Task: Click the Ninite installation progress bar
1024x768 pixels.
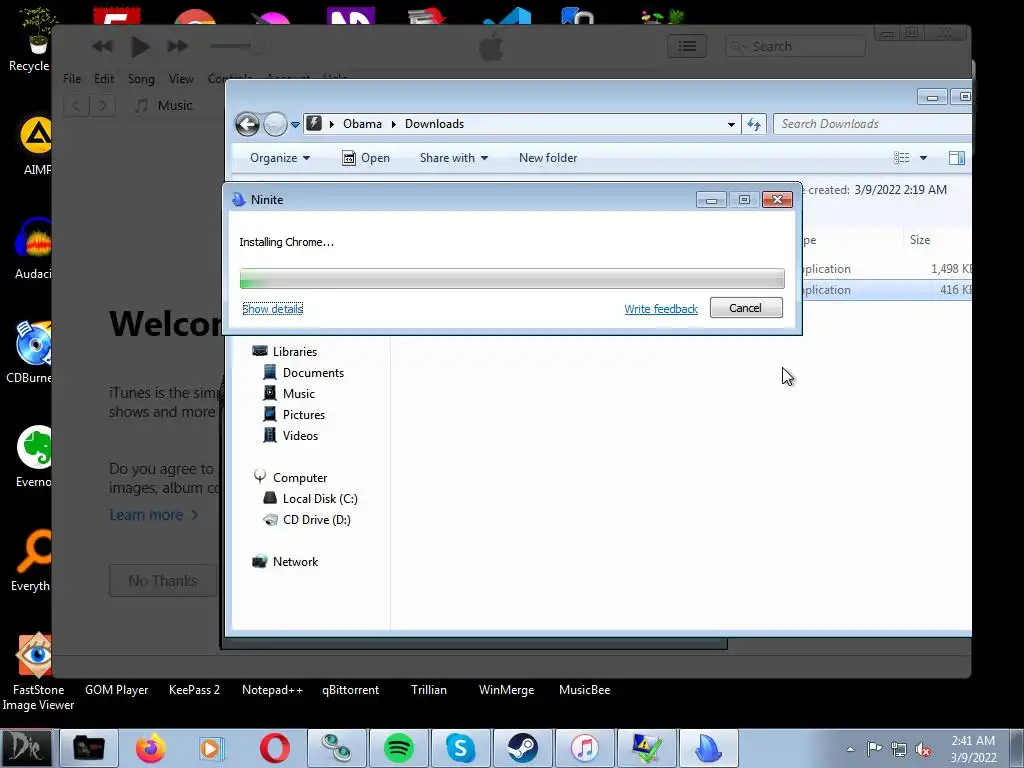Action: pyautogui.click(x=512, y=278)
